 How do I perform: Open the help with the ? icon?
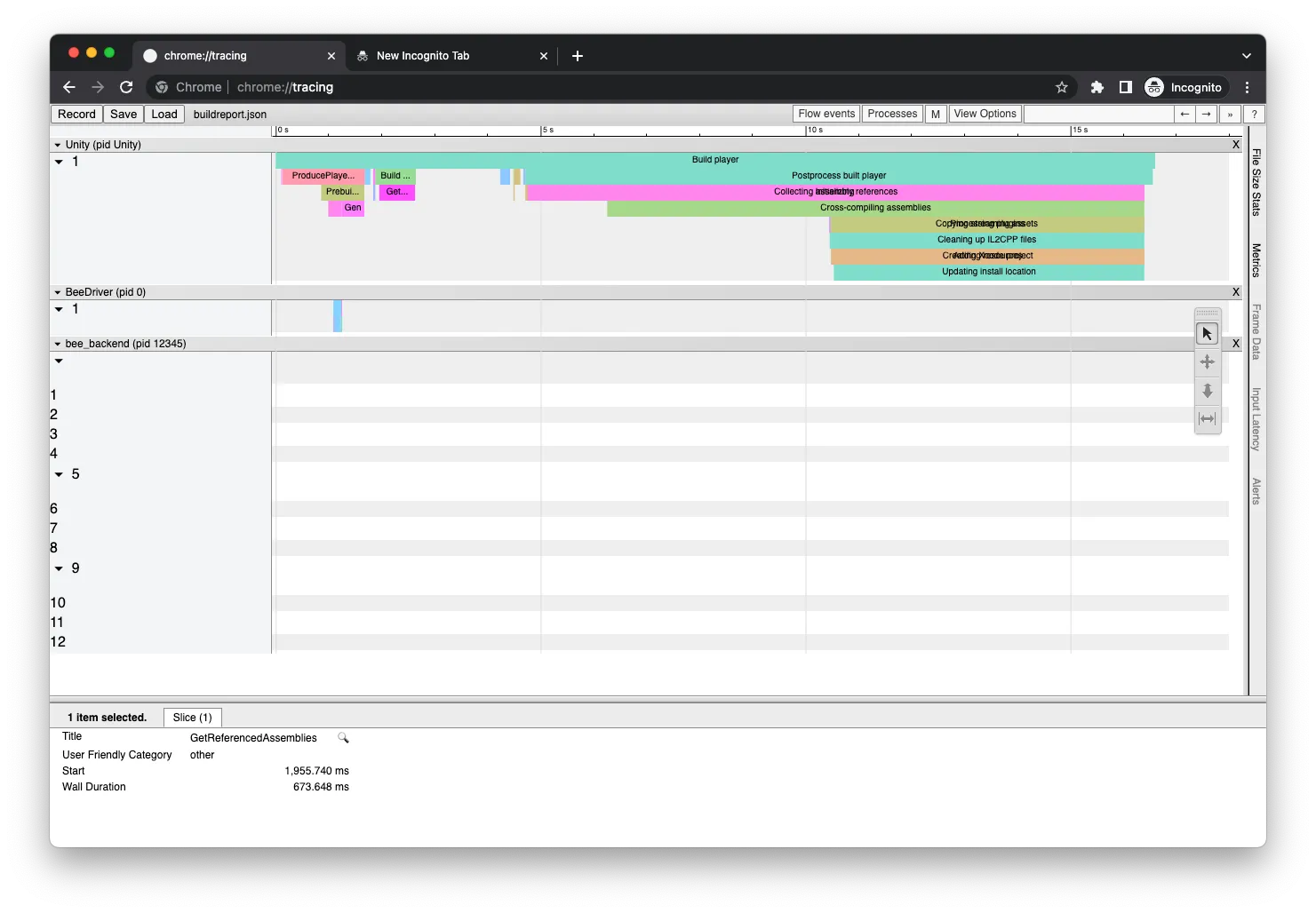click(1253, 114)
